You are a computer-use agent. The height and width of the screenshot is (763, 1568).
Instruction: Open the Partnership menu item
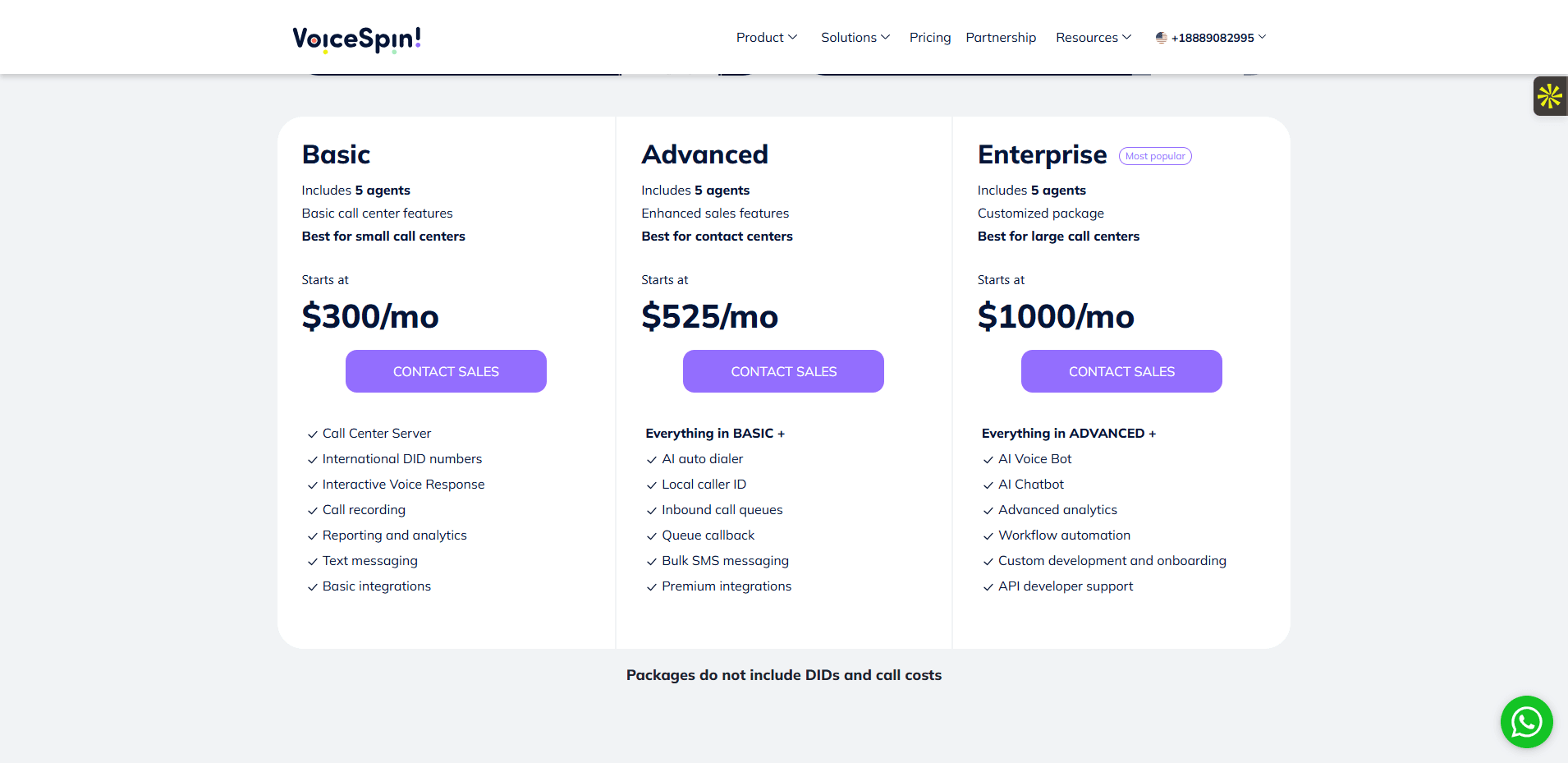1001,38
